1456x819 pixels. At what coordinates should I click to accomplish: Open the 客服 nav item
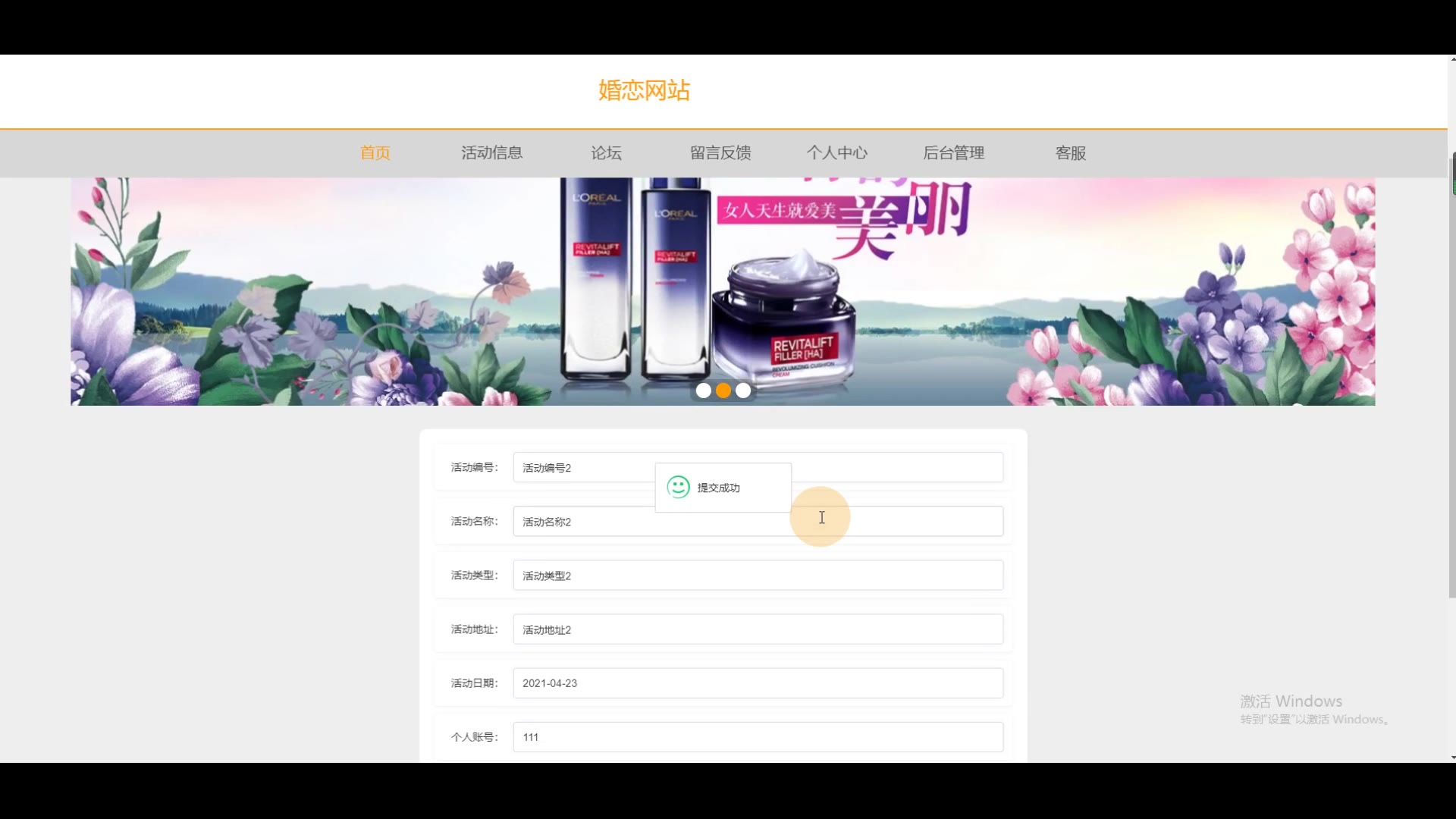[1071, 152]
